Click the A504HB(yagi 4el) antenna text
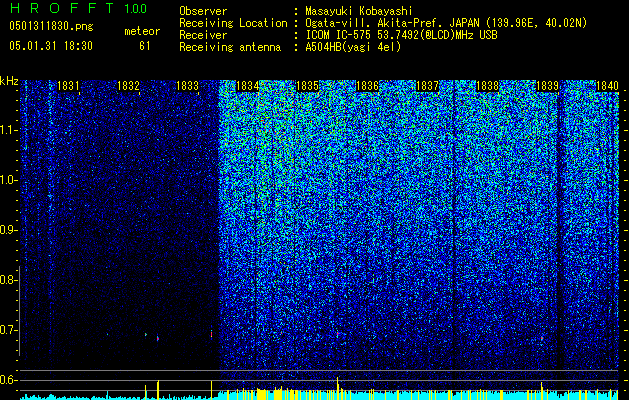Viewport: 629px width, 400px height. point(353,47)
